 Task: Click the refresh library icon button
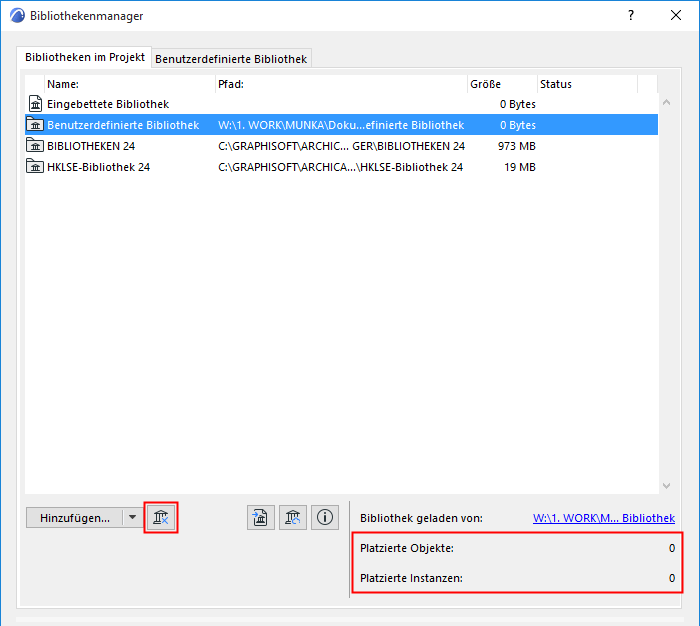[293, 517]
